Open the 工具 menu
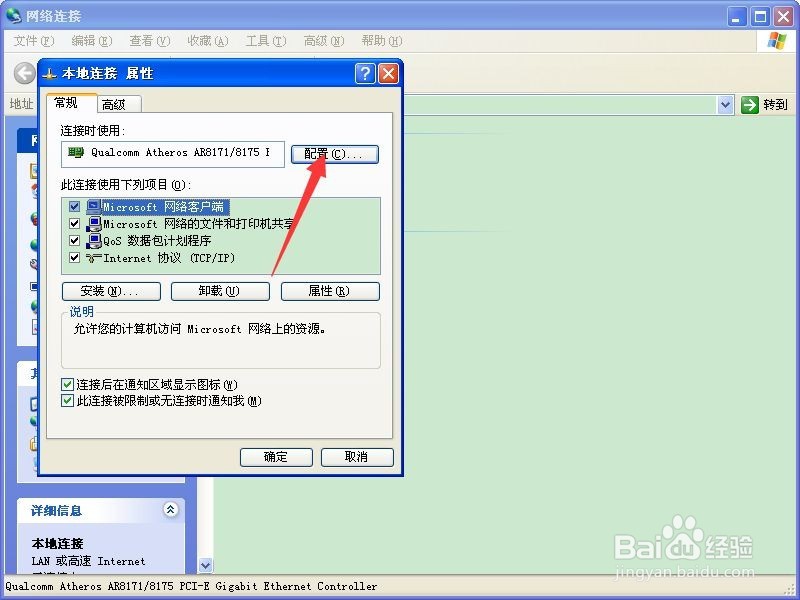Viewport: 800px width, 600px height. [x=264, y=41]
